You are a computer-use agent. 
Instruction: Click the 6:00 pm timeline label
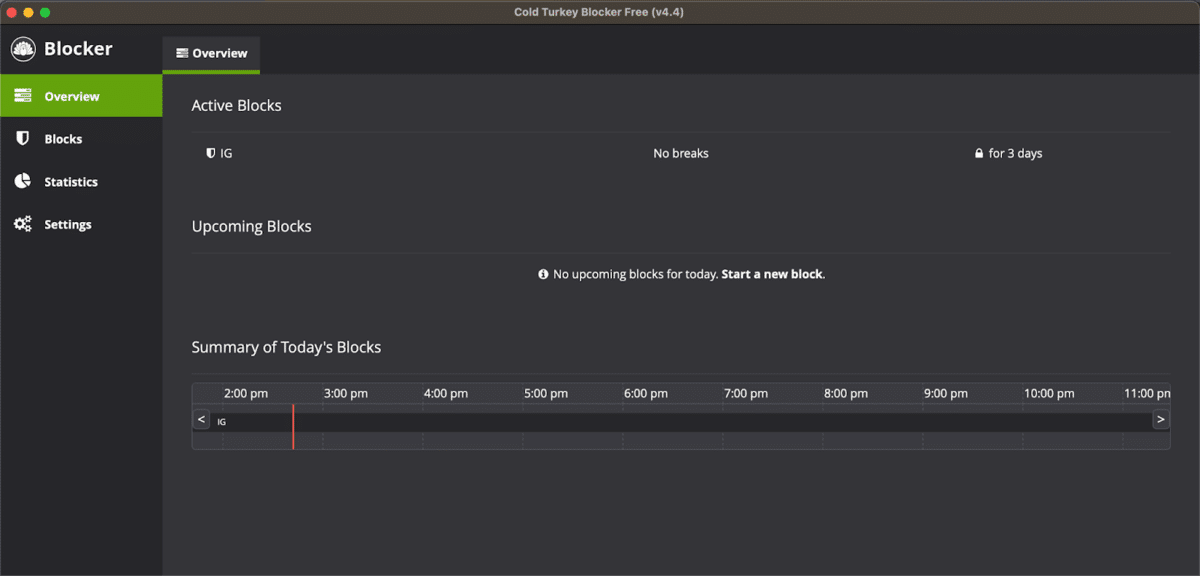pyautogui.click(x=646, y=394)
